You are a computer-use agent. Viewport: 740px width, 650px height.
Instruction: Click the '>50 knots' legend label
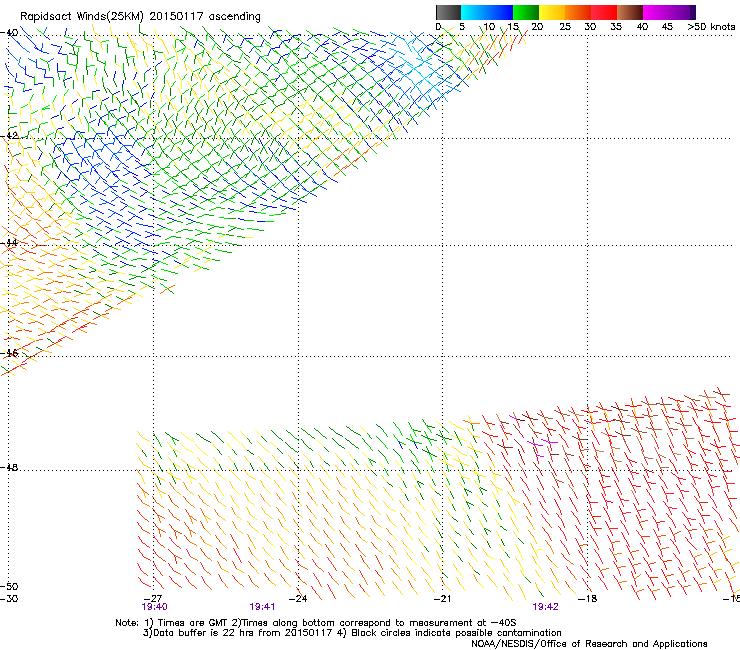[x=711, y=27]
